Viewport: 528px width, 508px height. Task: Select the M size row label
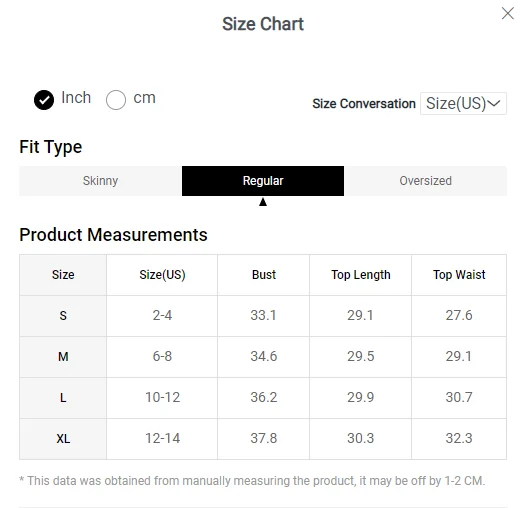(x=63, y=357)
